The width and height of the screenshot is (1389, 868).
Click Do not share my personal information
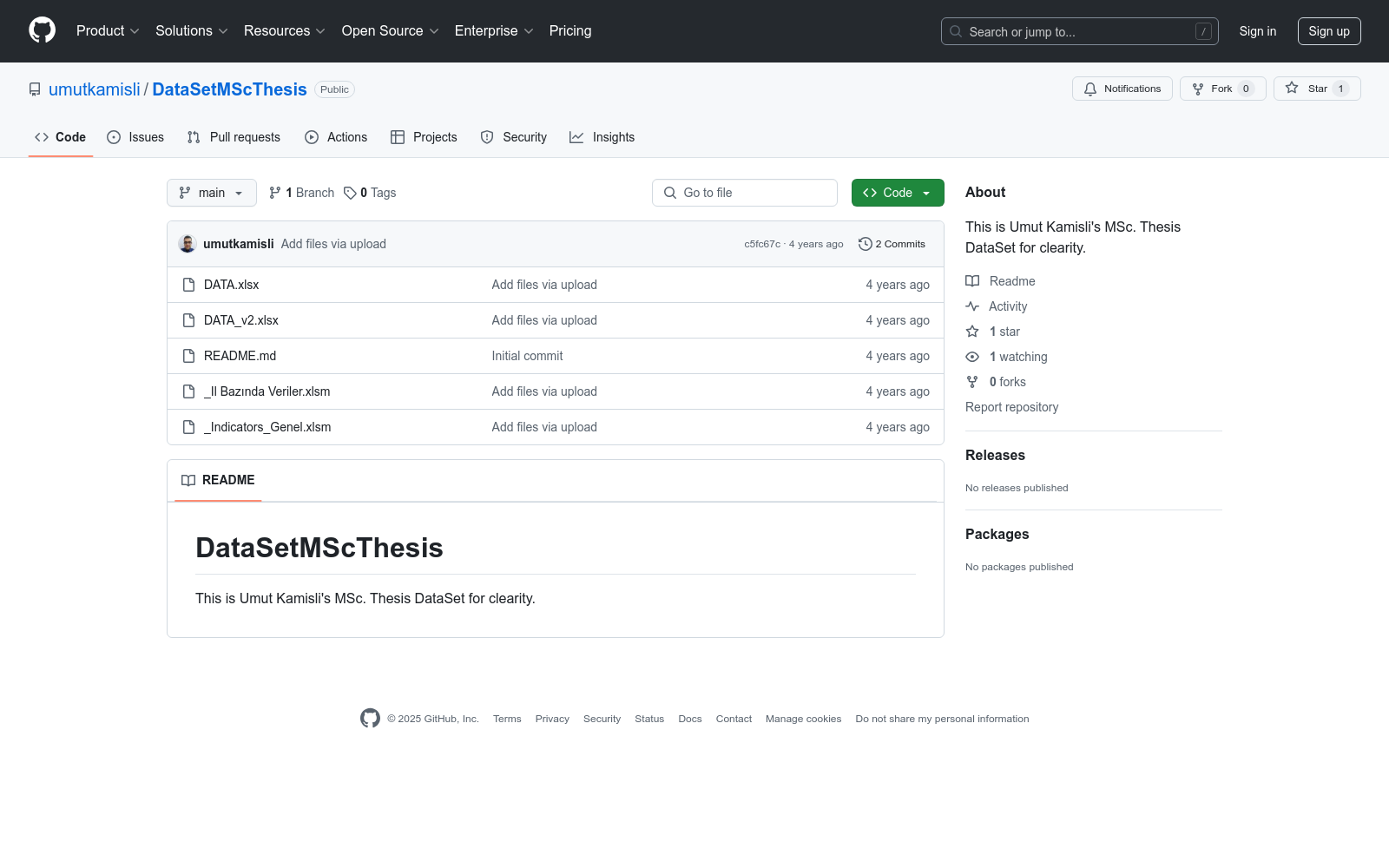pos(942,719)
